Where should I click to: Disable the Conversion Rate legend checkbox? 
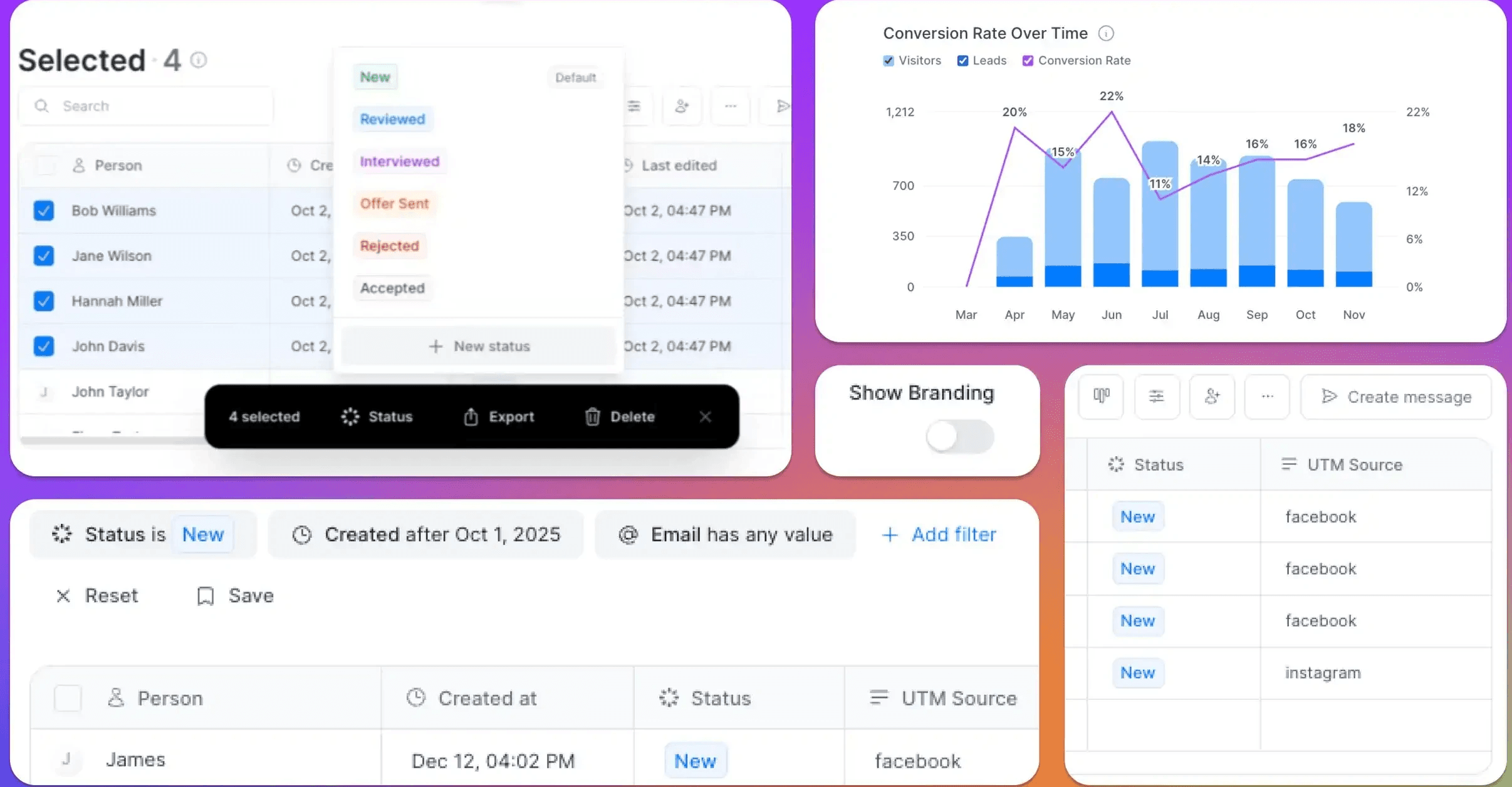(x=1028, y=61)
